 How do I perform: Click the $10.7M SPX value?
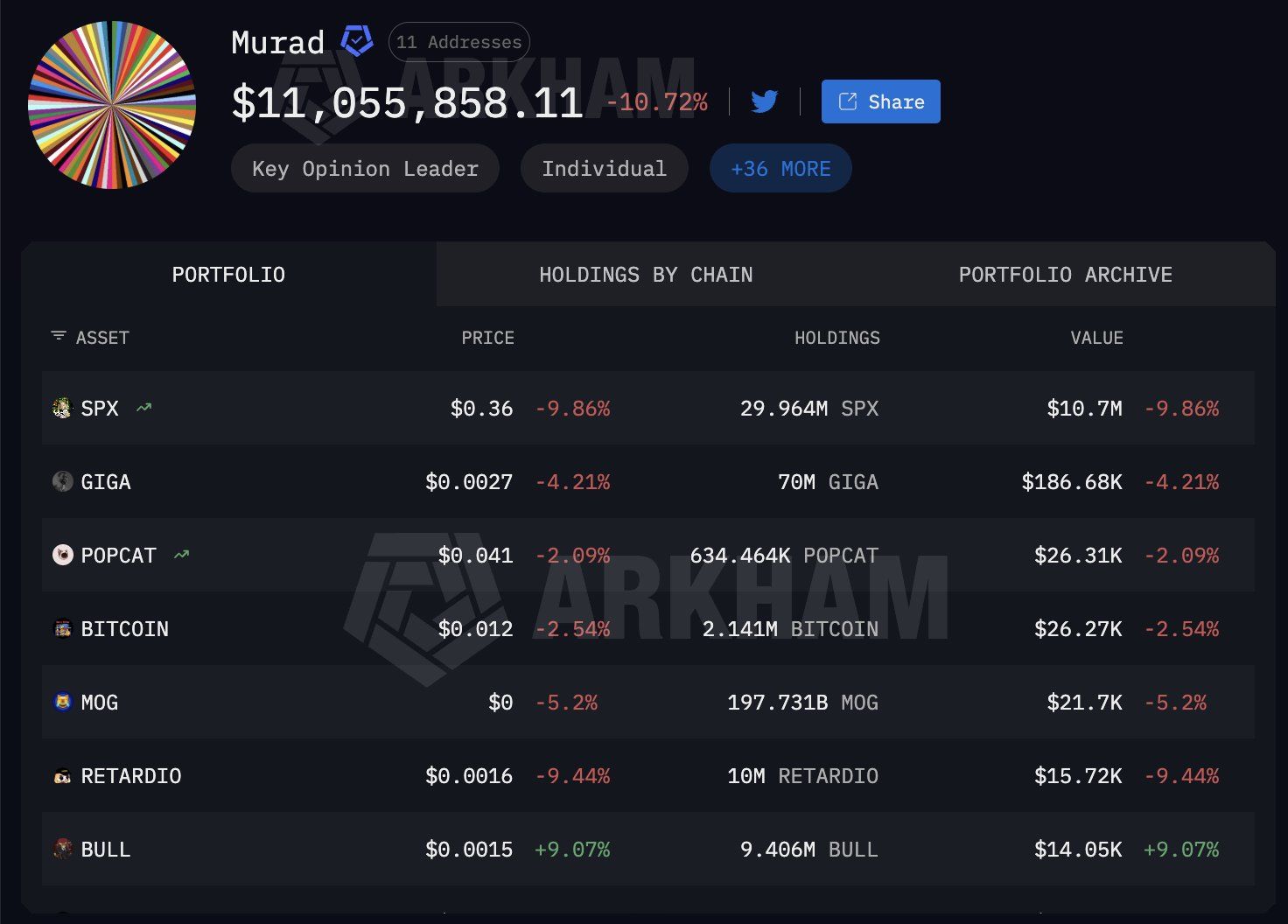click(1084, 408)
